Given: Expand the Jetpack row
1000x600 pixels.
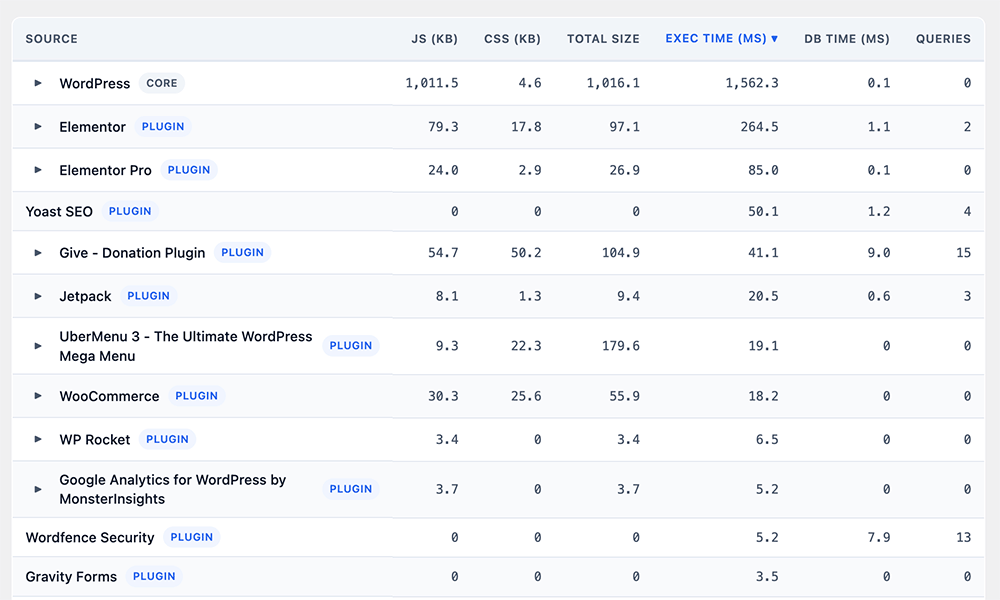Looking at the screenshot, I should [38, 296].
